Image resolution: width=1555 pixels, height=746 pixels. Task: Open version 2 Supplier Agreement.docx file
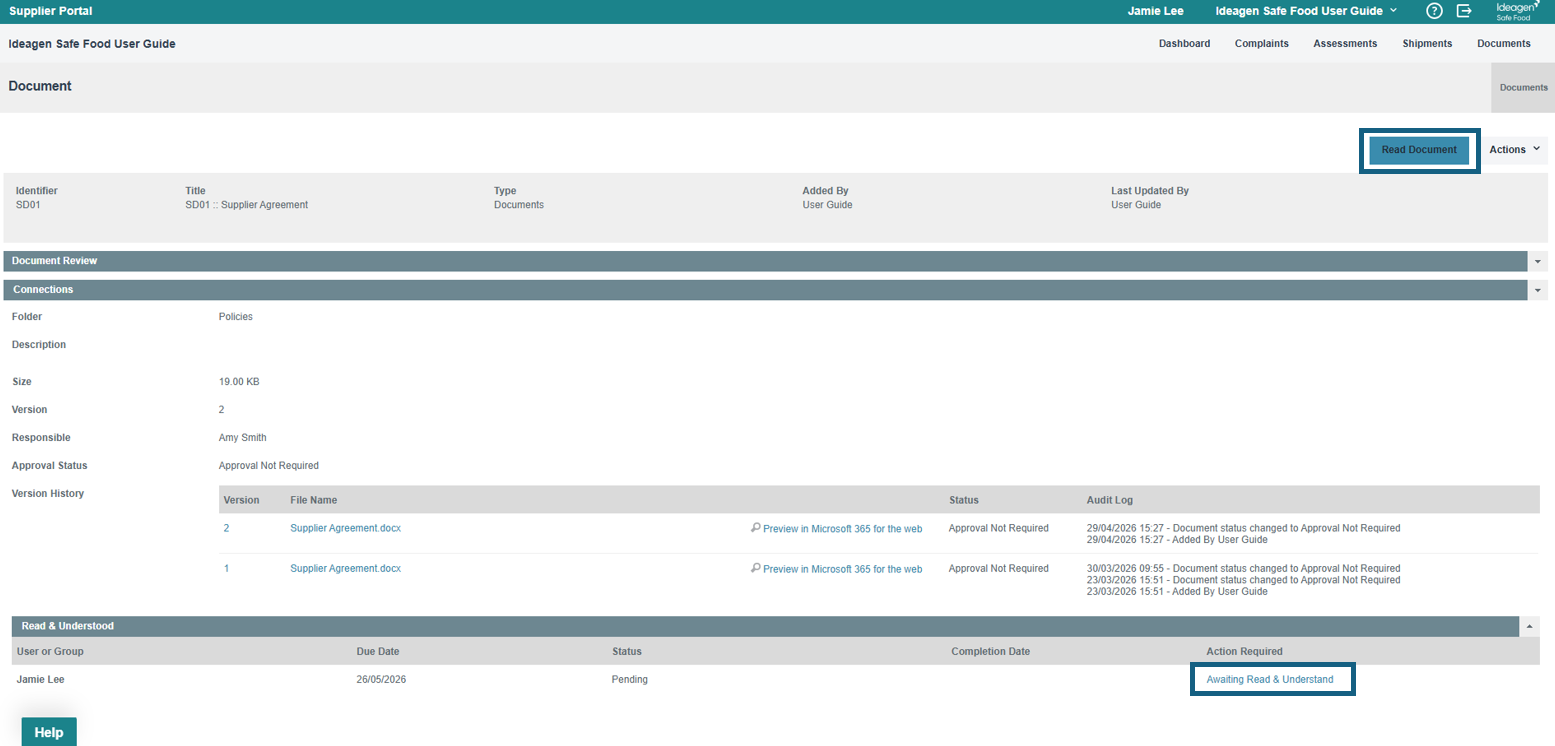coord(345,528)
